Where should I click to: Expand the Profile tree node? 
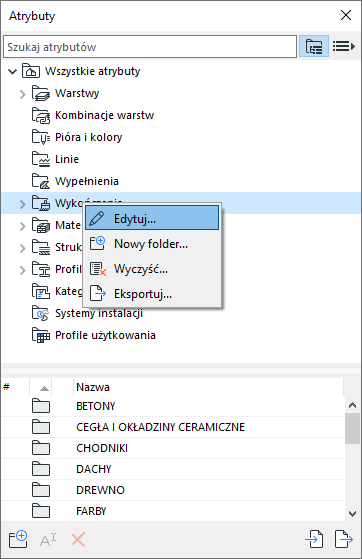pos(22,270)
